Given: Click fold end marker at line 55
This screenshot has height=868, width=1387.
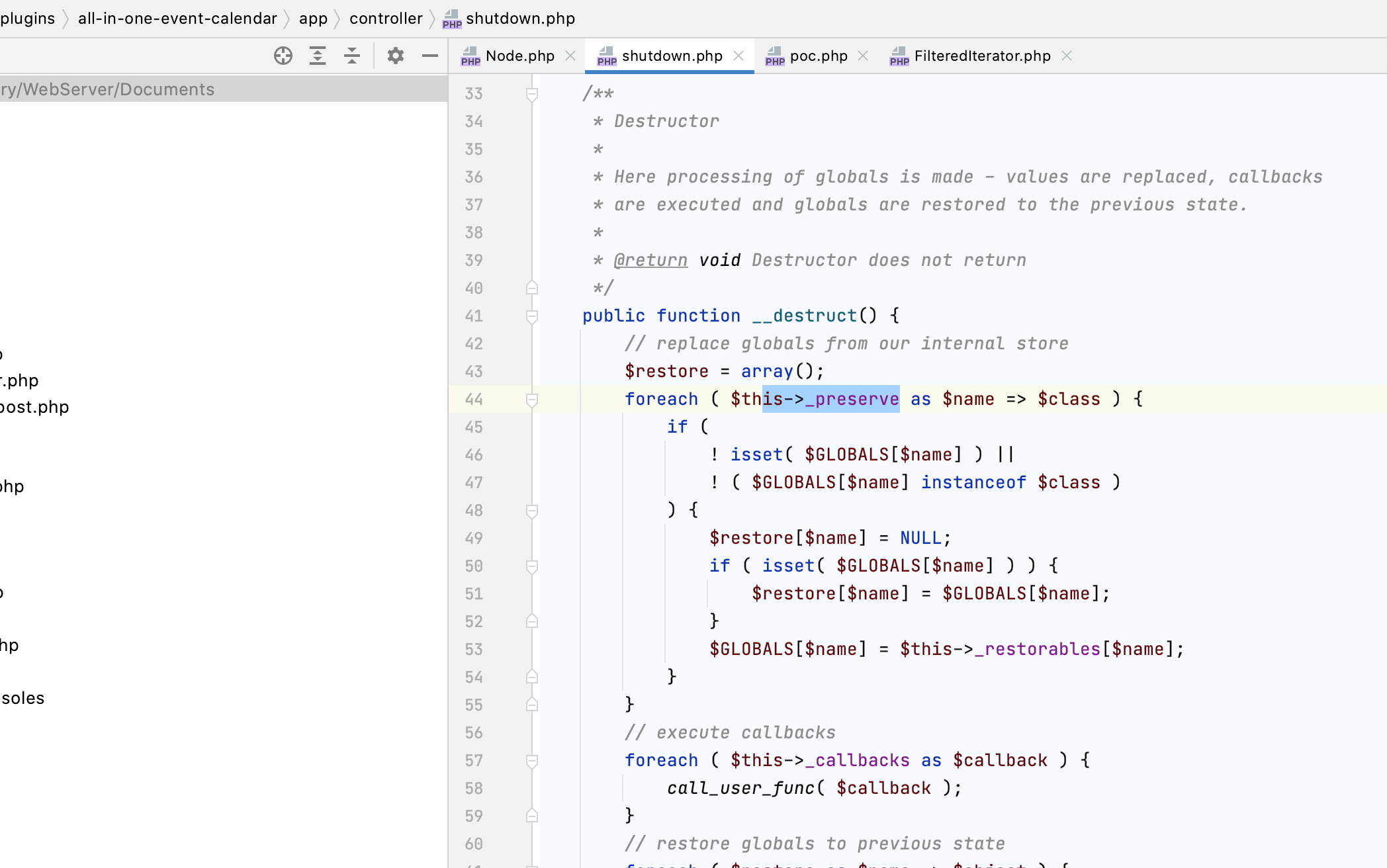Looking at the screenshot, I should (532, 705).
